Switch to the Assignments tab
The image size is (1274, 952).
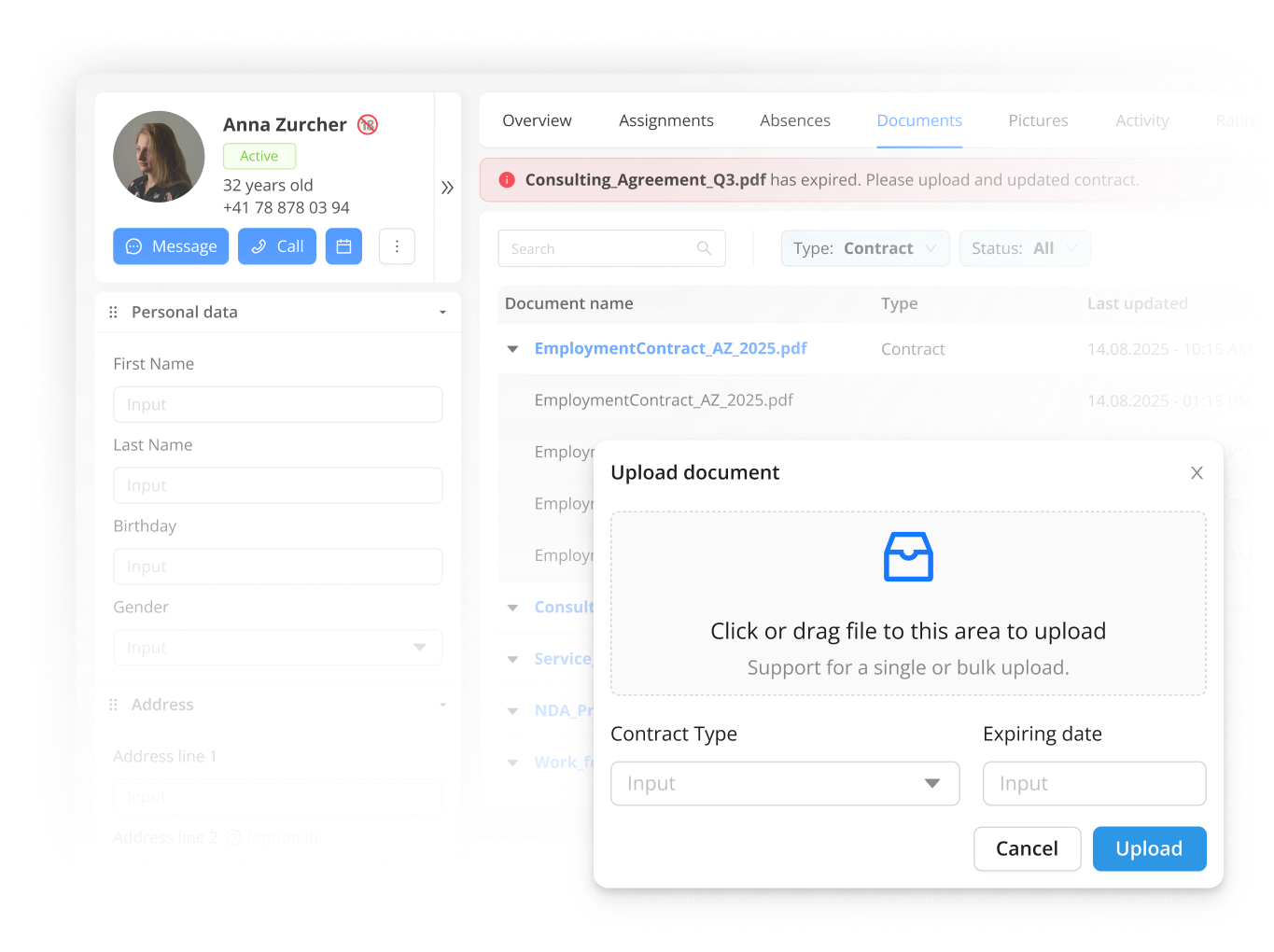coord(665,120)
